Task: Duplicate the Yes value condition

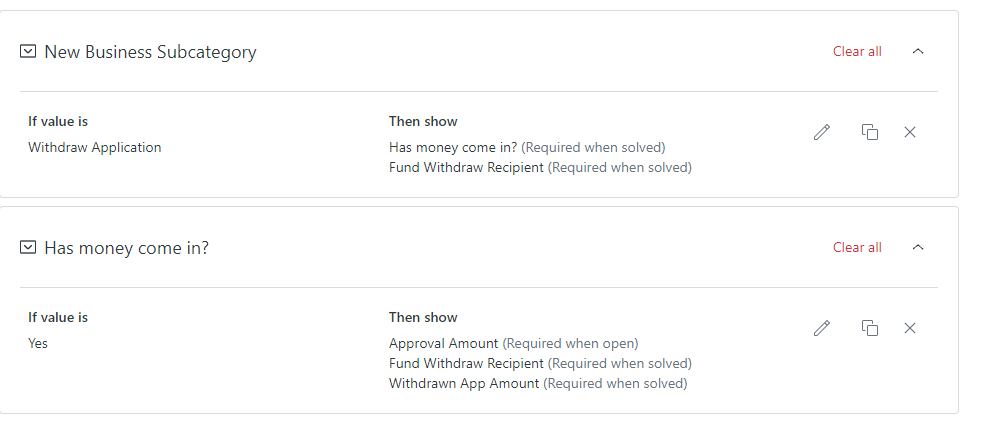Action: click(x=869, y=328)
